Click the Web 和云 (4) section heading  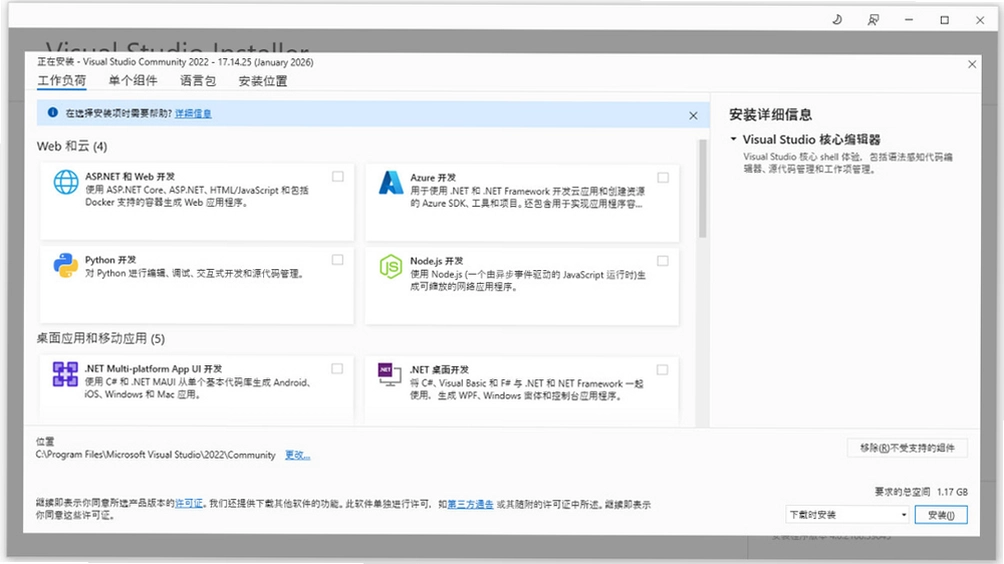click(x=72, y=147)
